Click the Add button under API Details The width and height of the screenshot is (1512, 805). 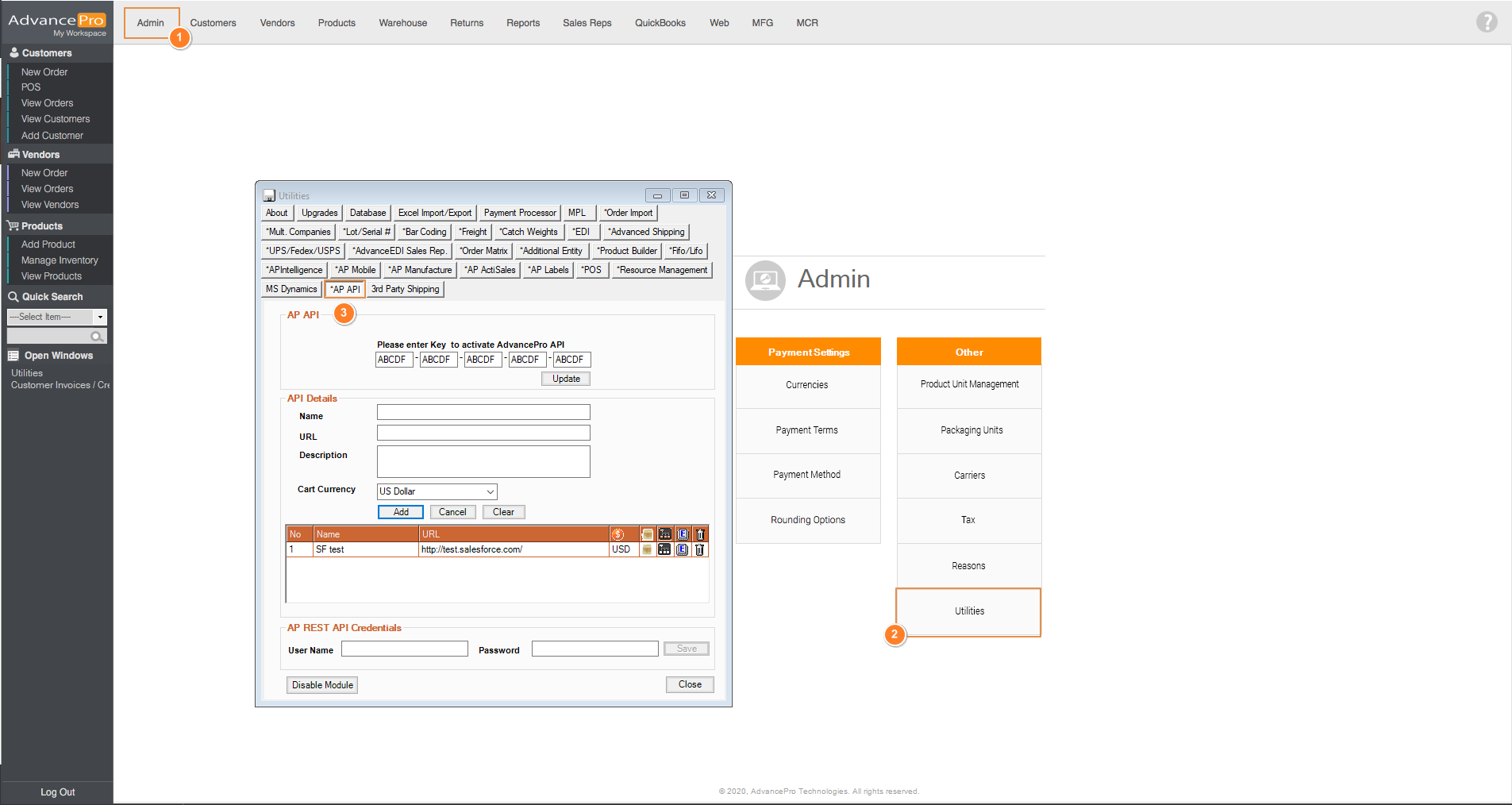click(x=401, y=512)
